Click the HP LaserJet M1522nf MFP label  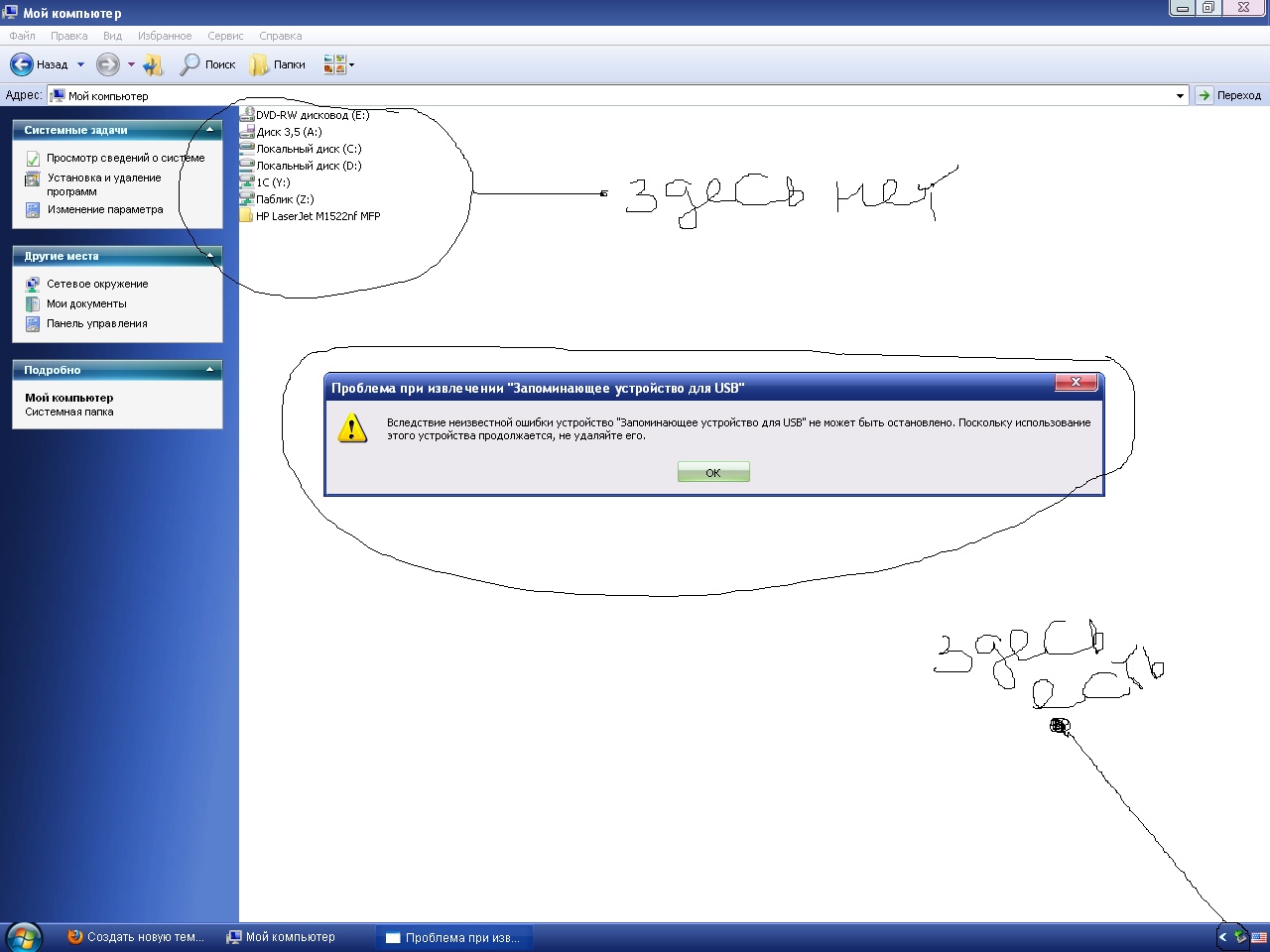pos(317,216)
